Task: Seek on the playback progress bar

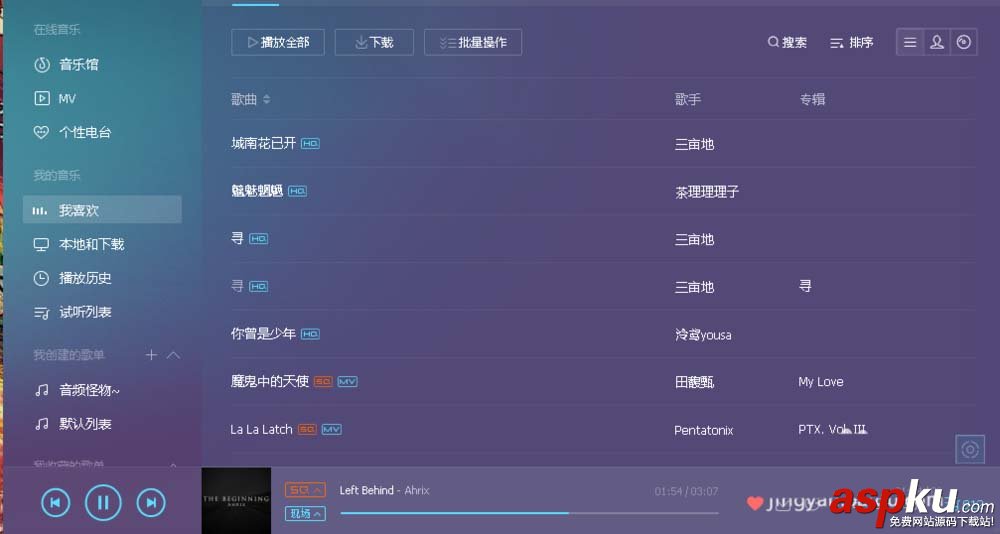Action: (529, 512)
